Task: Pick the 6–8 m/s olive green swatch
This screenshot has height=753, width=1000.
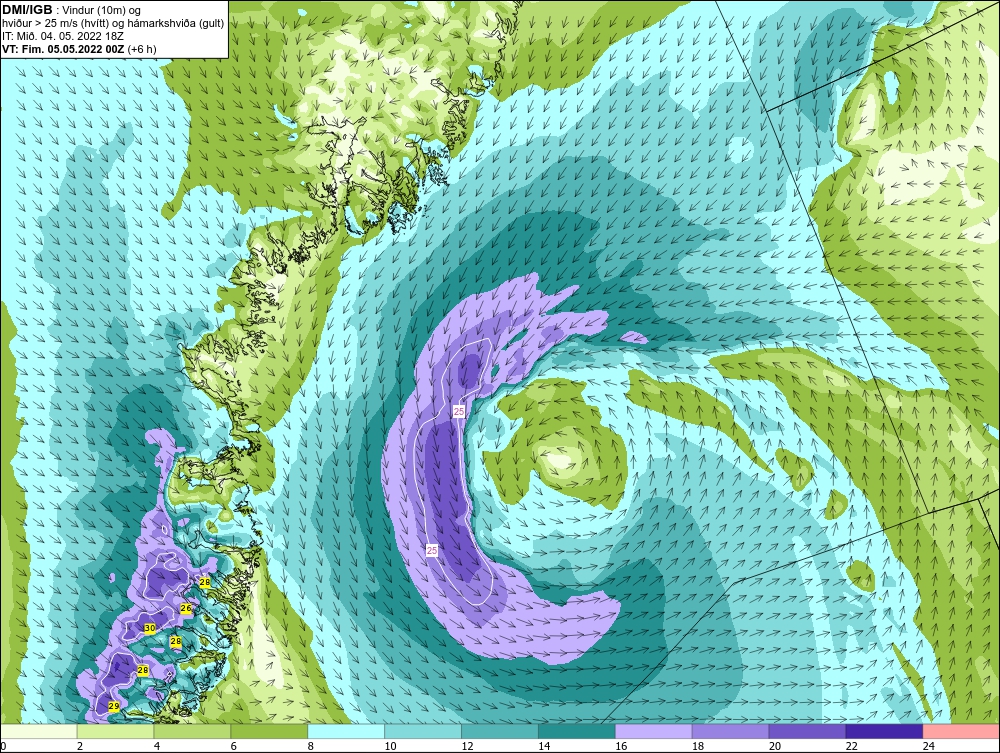Action: (269, 731)
